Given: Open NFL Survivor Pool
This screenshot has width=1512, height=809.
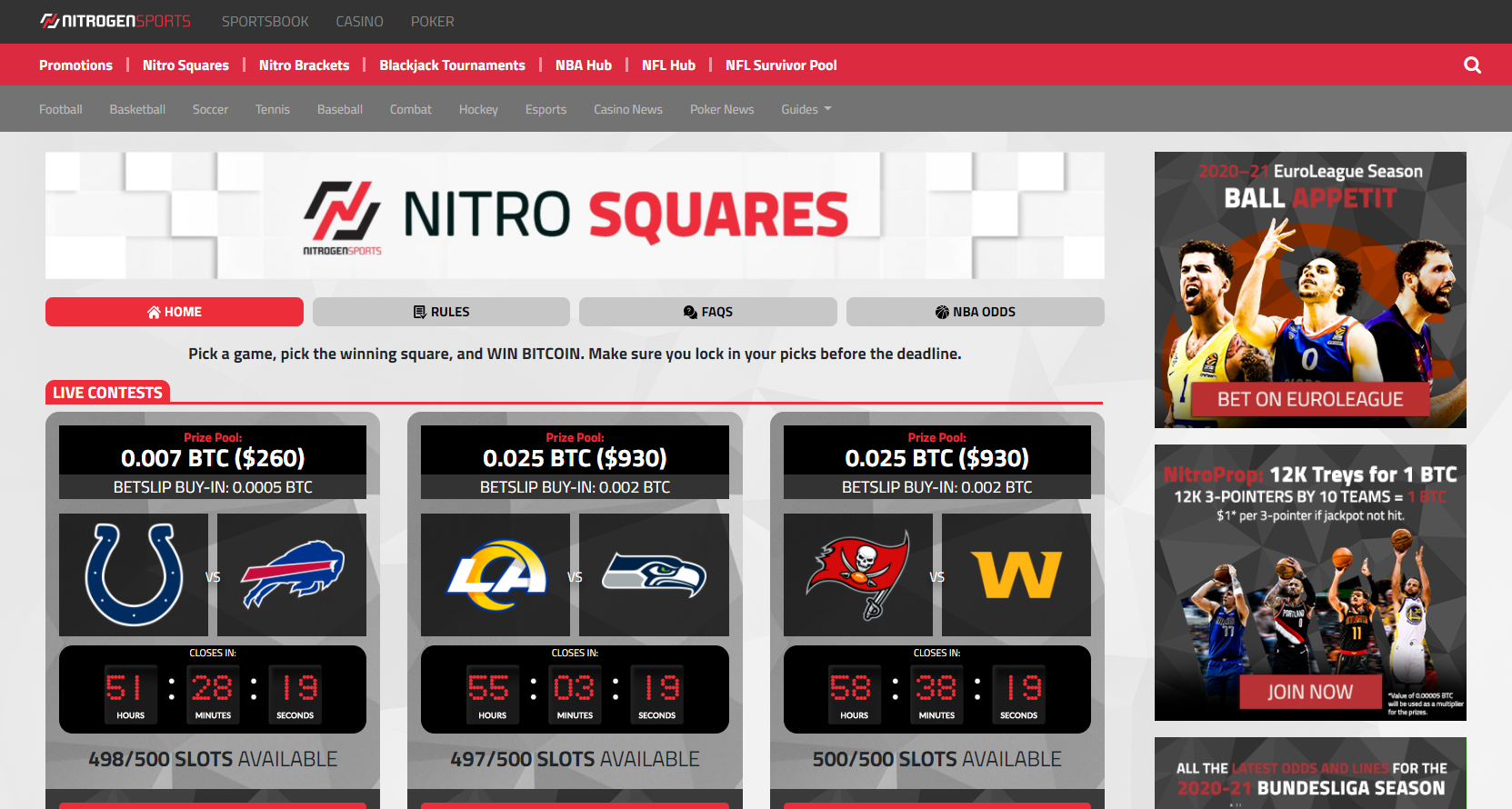Looking at the screenshot, I should 781,65.
